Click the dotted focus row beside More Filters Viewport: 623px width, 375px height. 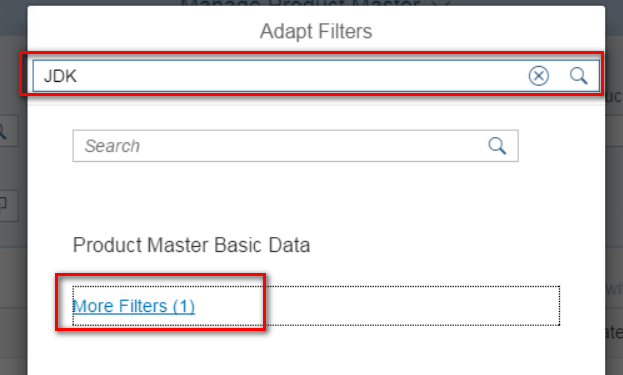pos(377,306)
